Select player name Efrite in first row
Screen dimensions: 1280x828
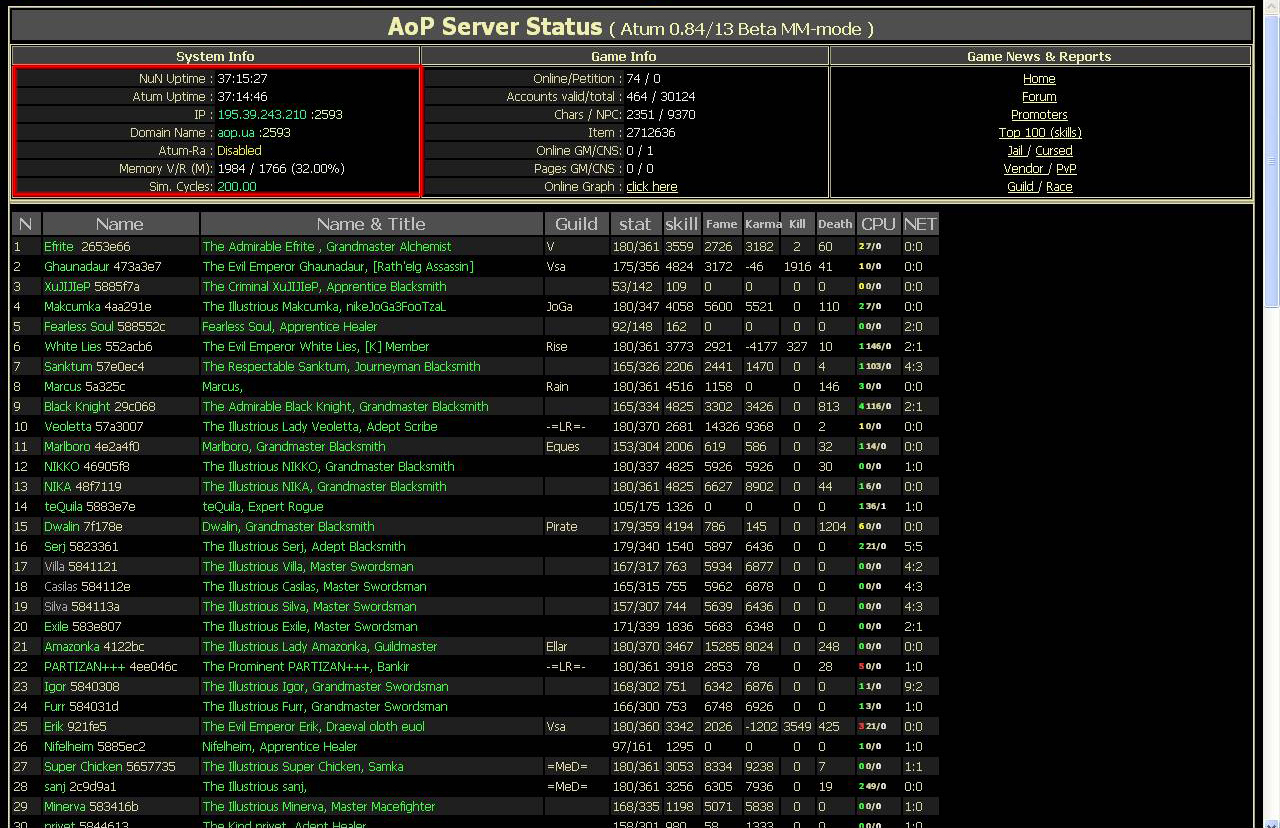59,247
